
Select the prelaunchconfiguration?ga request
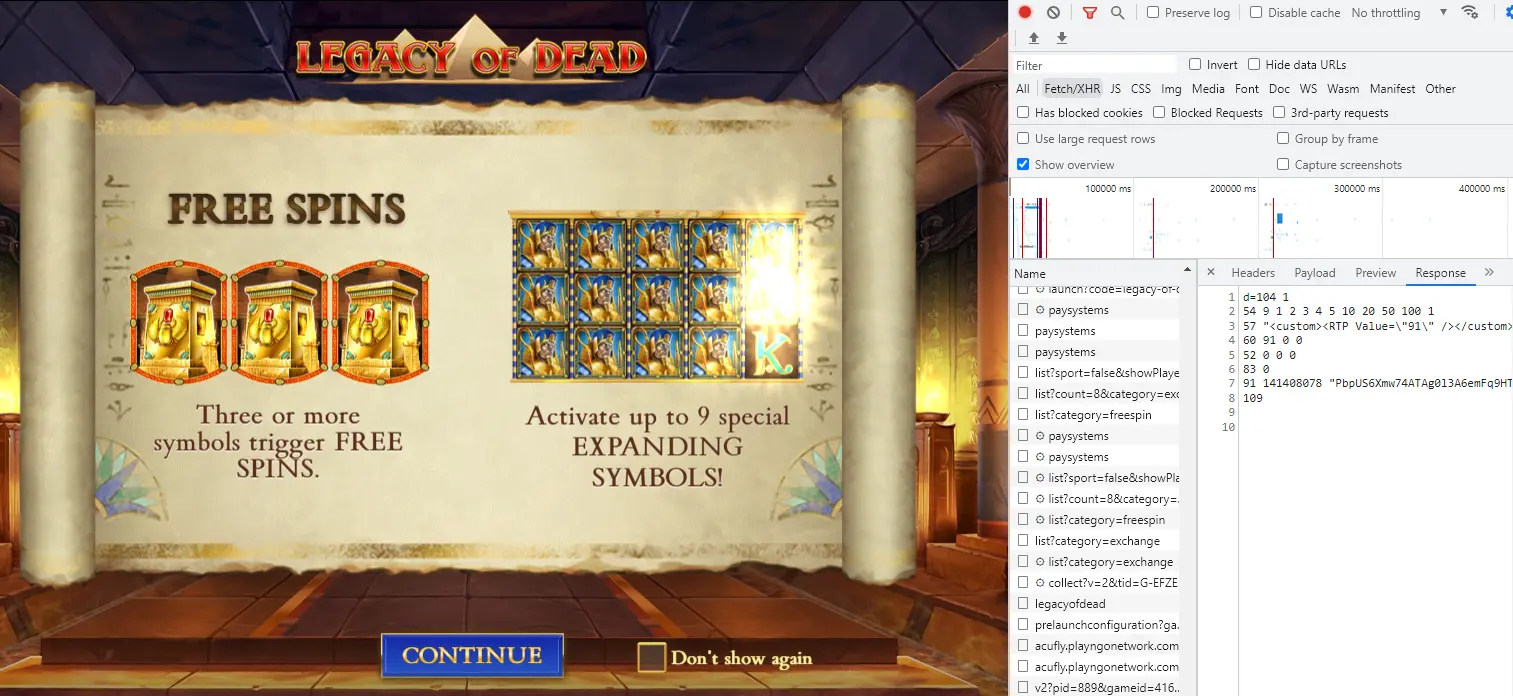point(1106,625)
